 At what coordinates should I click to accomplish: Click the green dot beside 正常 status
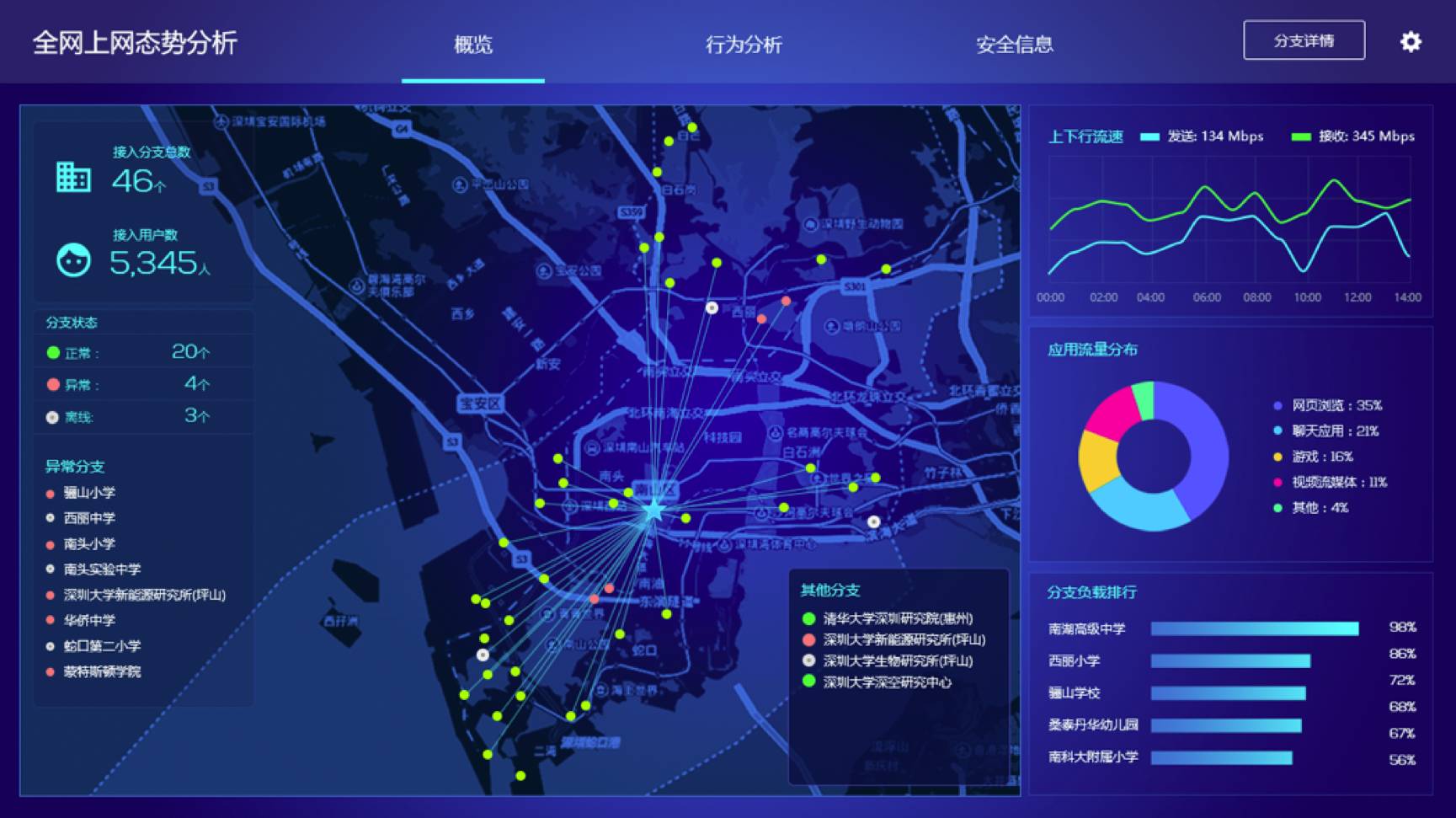click(53, 353)
